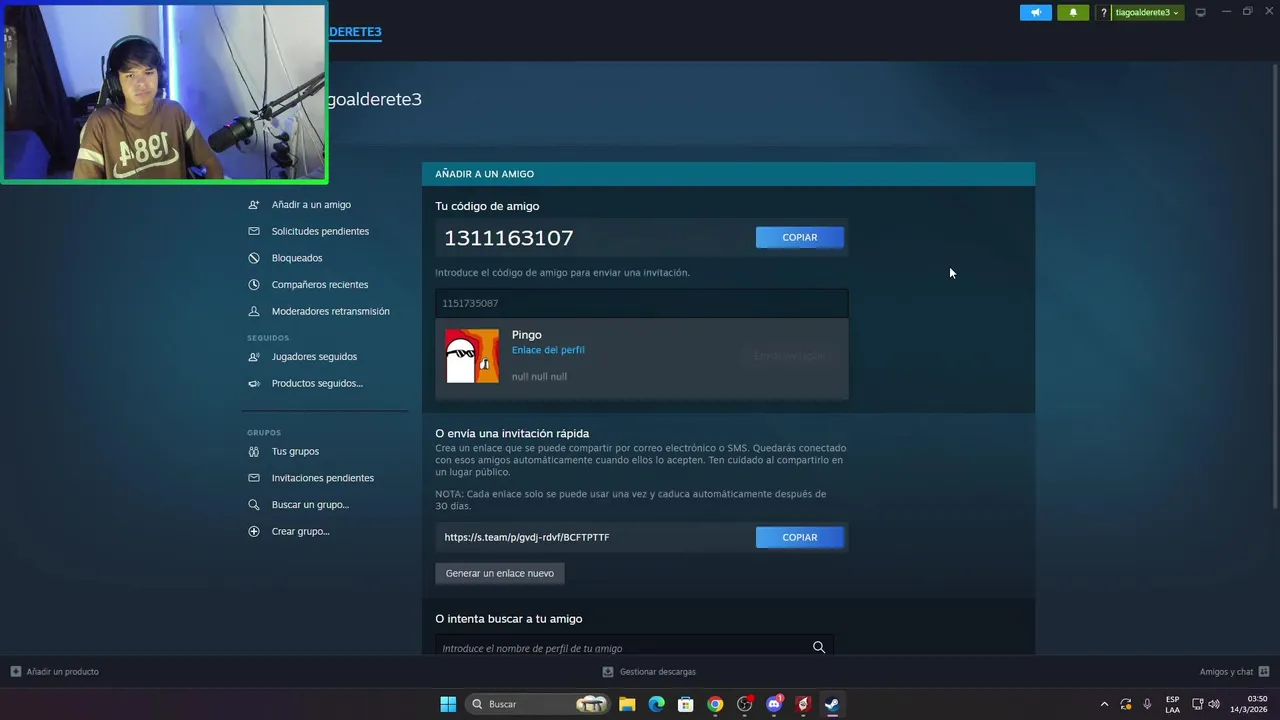Open the tiagoalderete3 account dropdown
The width and height of the screenshot is (1280, 720).
[x=1146, y=13]
